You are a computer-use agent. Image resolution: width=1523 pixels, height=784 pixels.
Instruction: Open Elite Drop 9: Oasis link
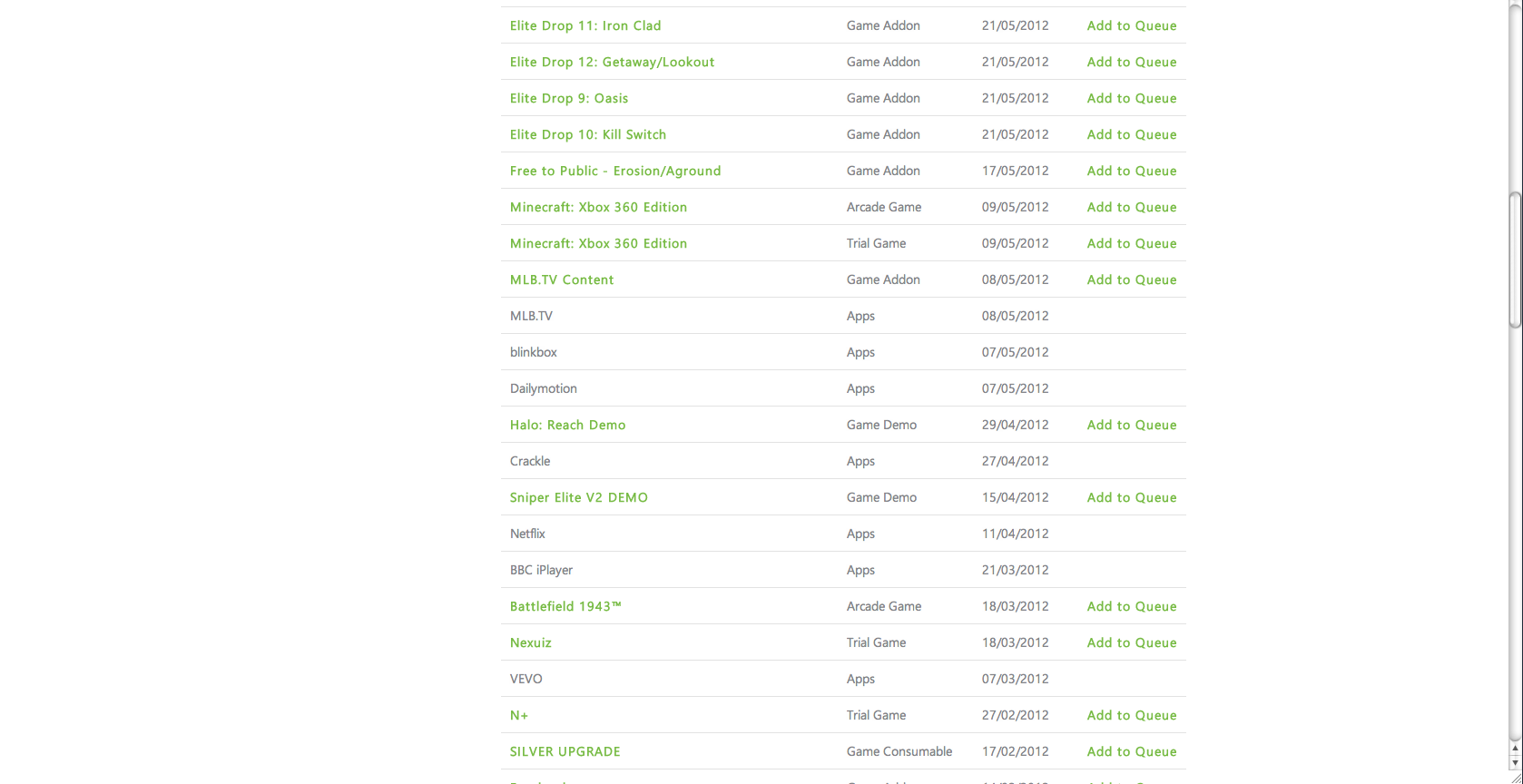pyautogui.click(x=569, y=98)
